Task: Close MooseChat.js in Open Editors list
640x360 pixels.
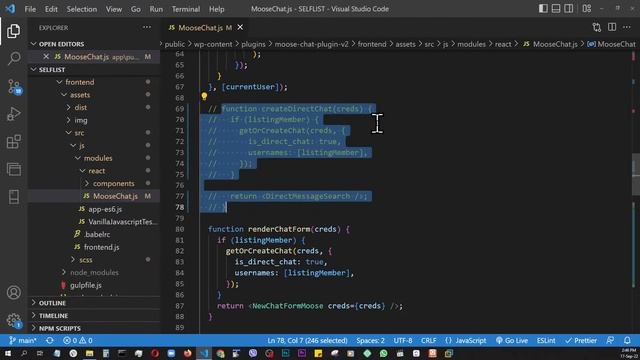Action: tap(46, 57)
